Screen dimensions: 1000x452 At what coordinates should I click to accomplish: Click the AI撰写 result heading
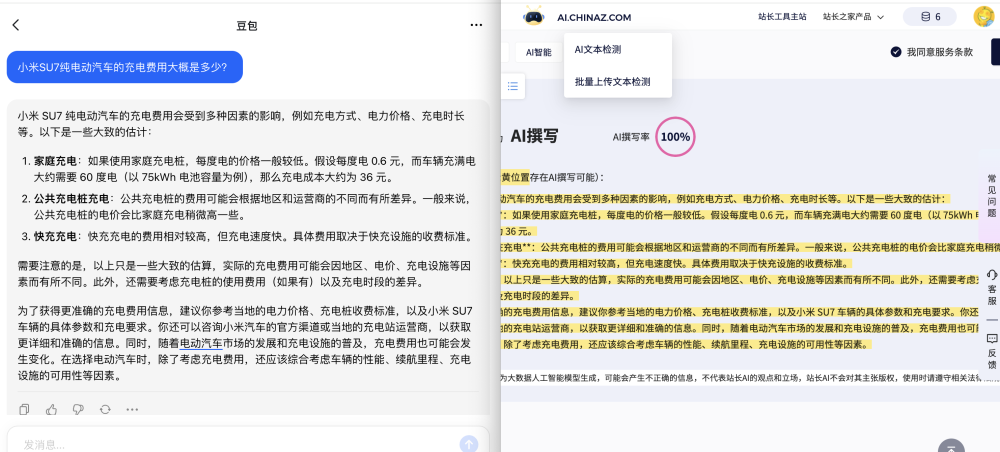[534, 135]
